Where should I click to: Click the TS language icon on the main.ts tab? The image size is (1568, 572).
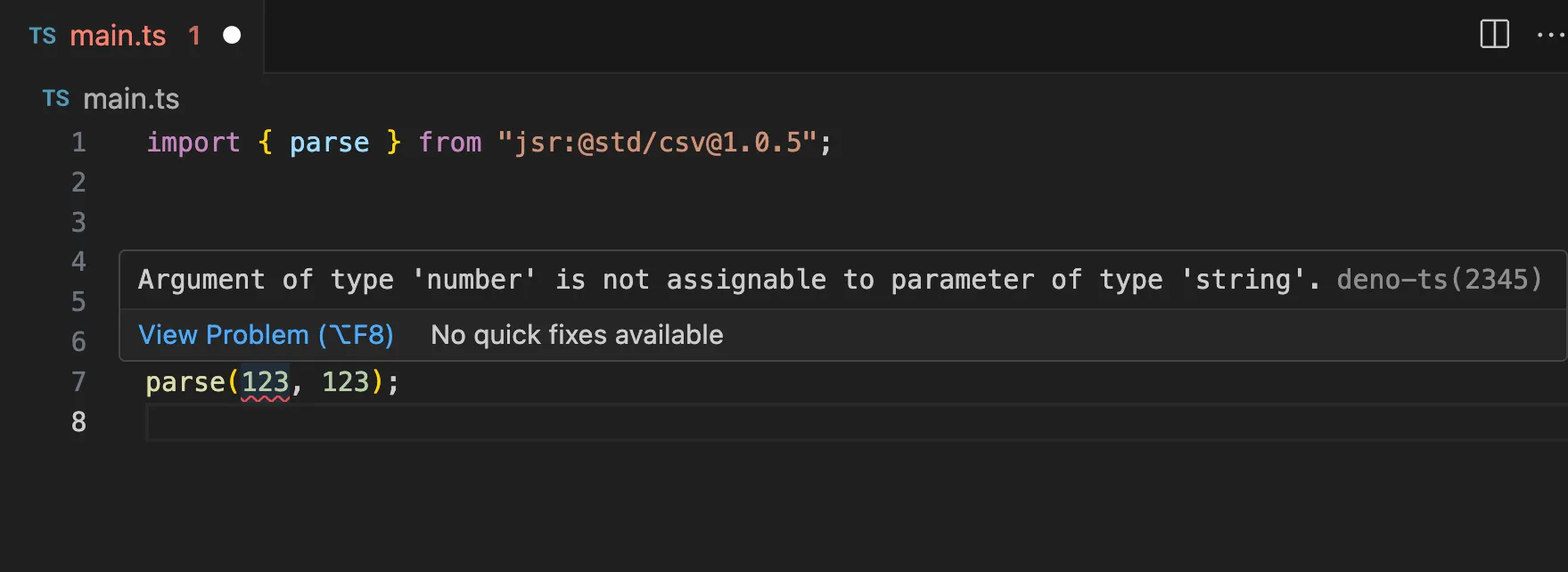coord(42,36)
